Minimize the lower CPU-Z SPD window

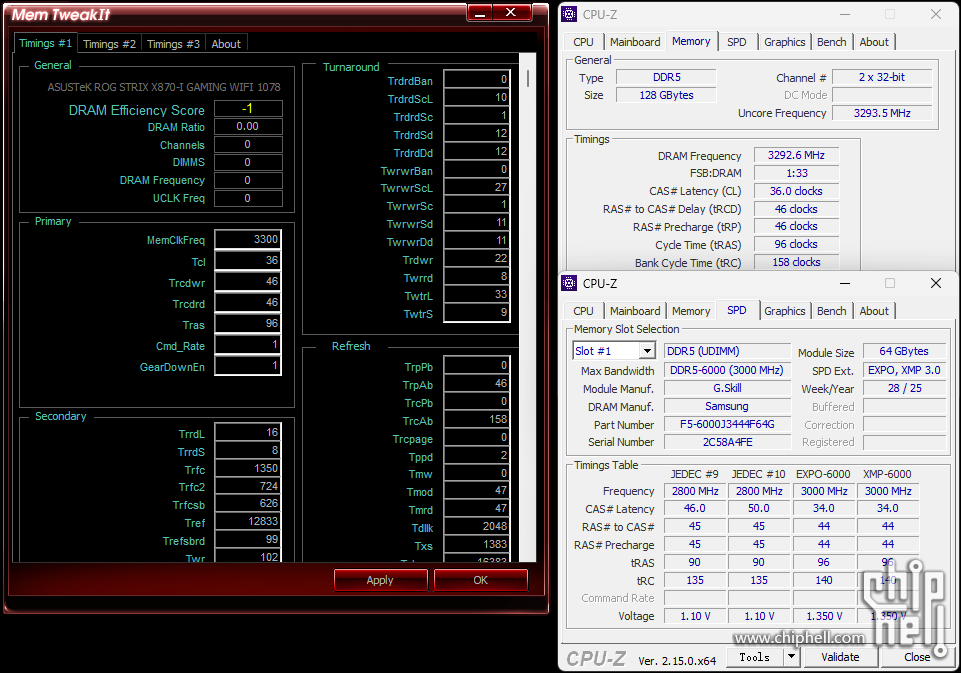pyautogui.click(x=845, y=283)
